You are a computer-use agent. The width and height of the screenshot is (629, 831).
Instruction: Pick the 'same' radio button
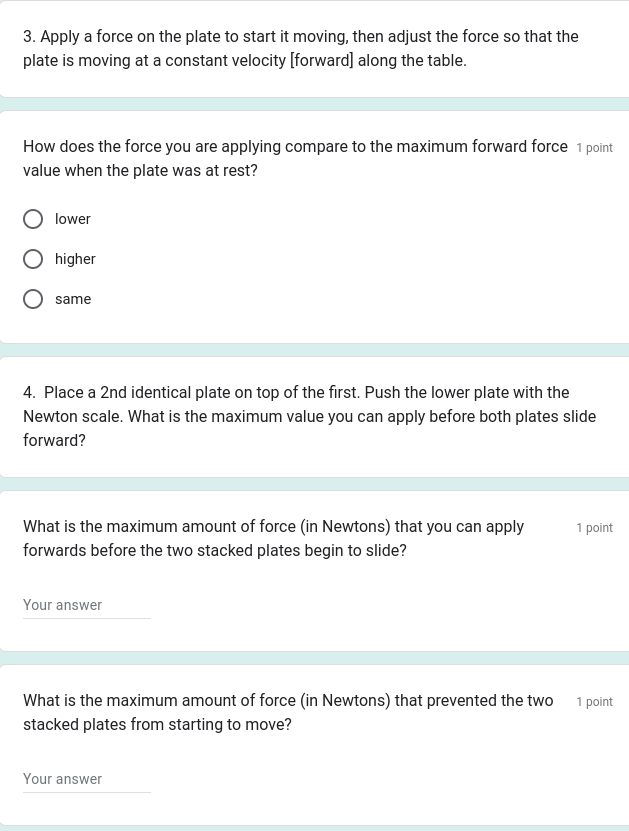pos(33,299)
